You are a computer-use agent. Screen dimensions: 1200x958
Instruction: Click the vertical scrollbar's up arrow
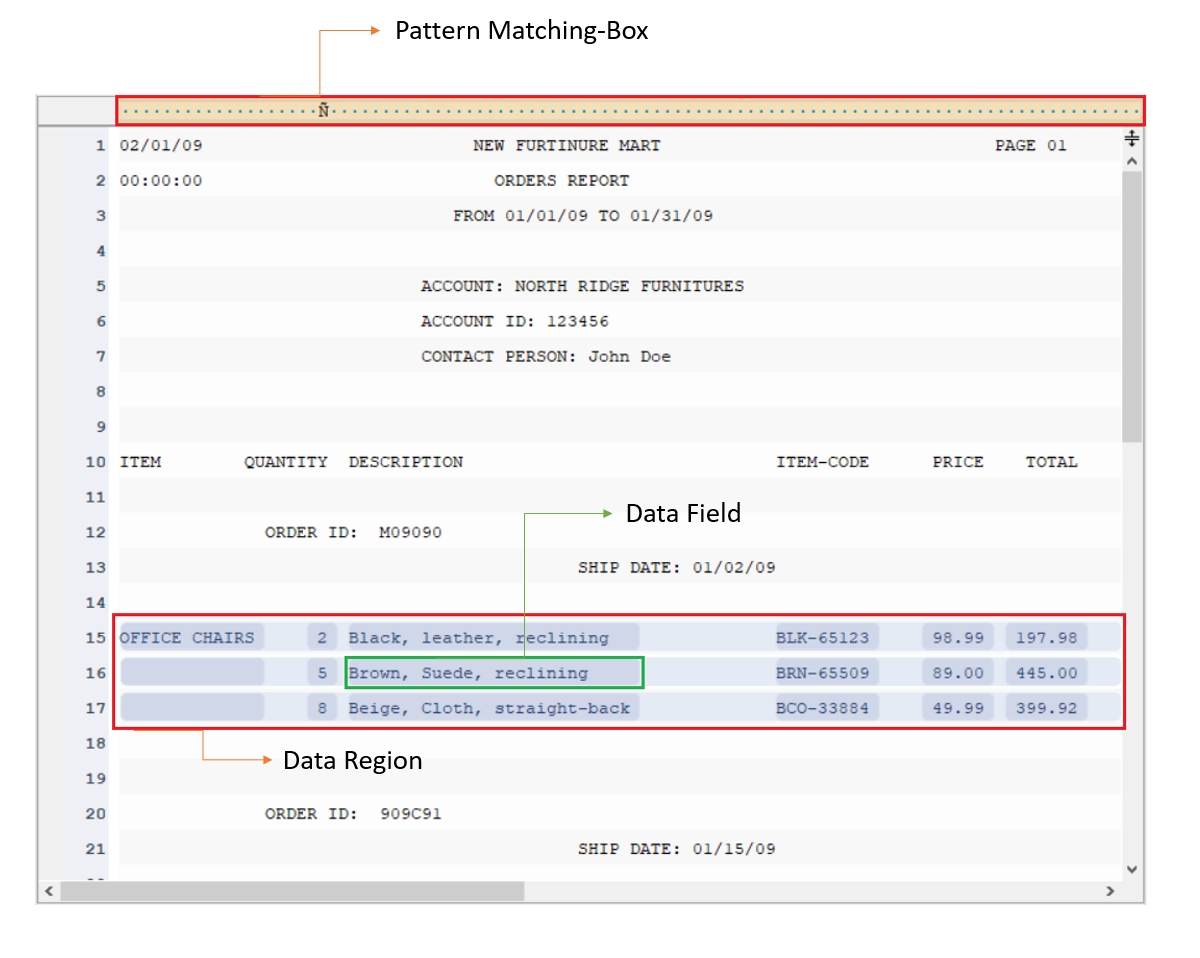(1132, 160)
